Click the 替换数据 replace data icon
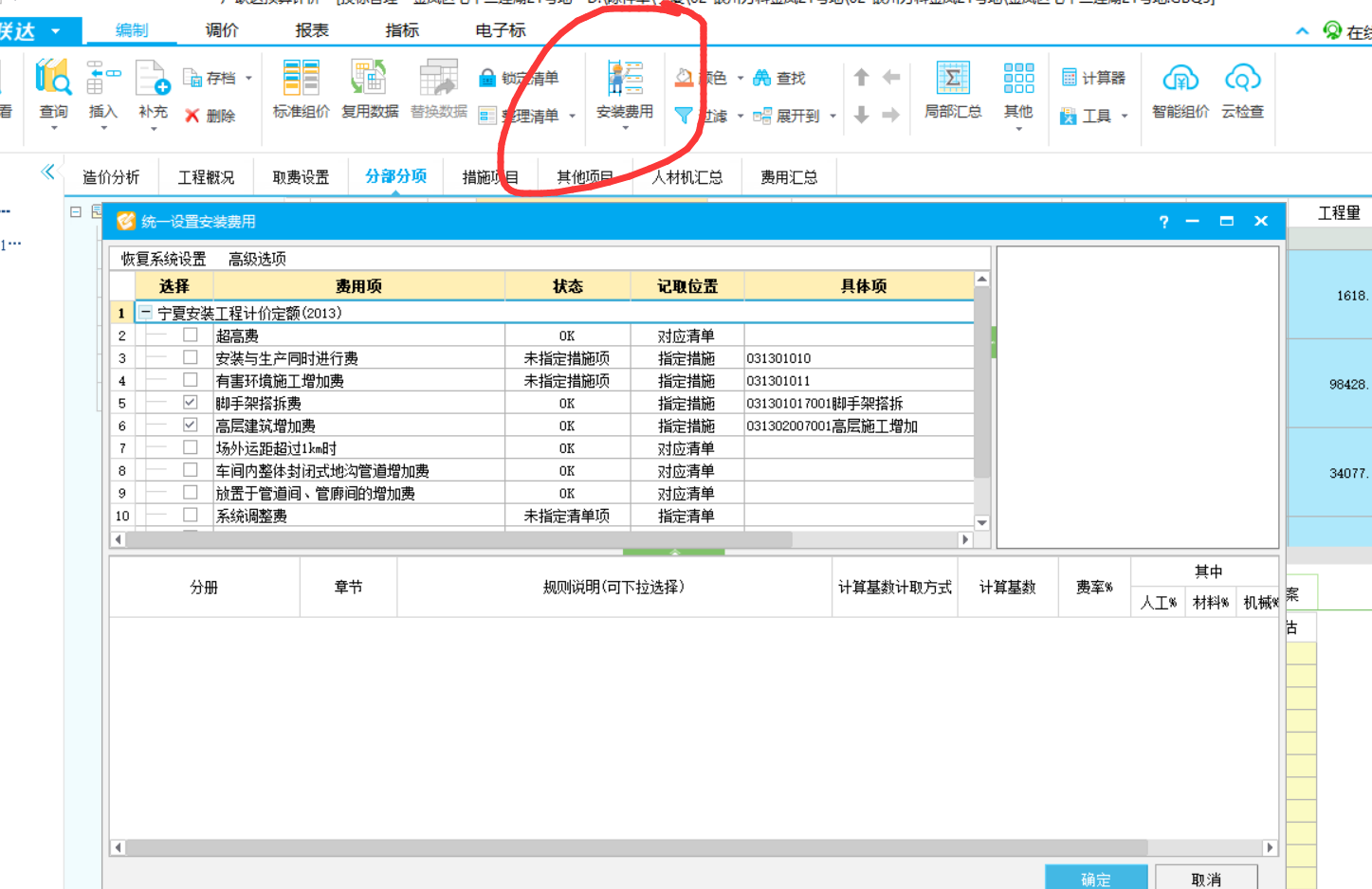The image size is (1372, 889). (438, 77)
